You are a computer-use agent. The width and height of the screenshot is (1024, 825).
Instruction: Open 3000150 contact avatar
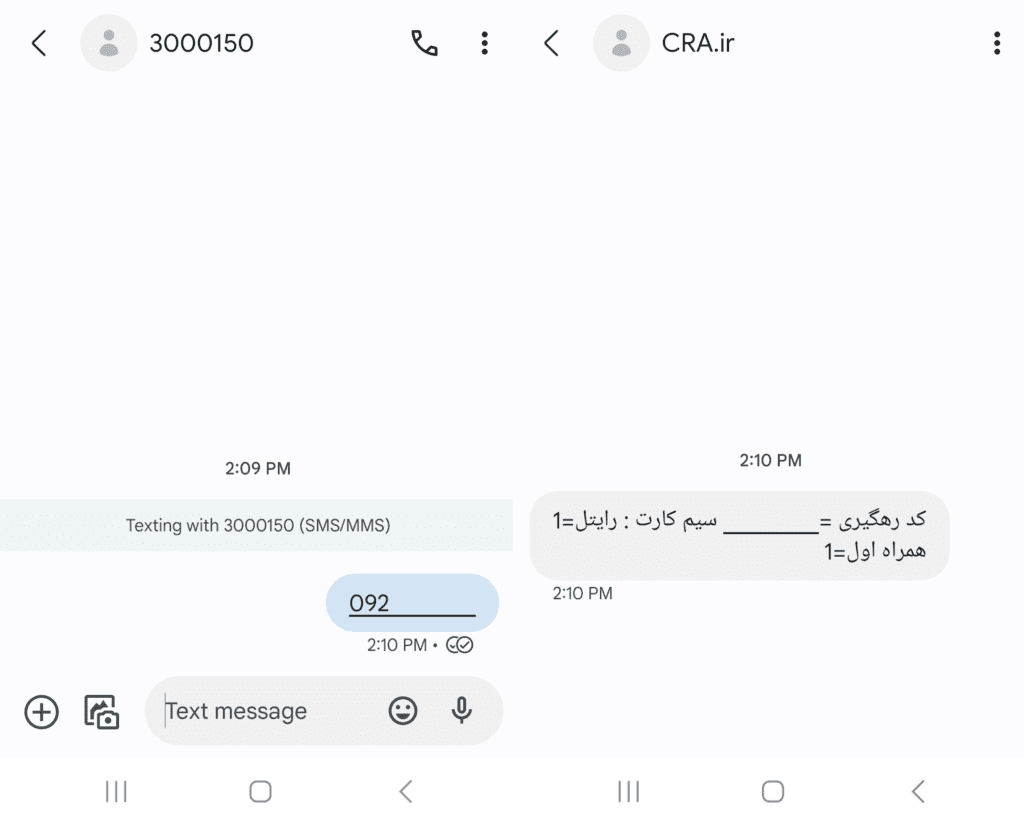click(109, 43)
